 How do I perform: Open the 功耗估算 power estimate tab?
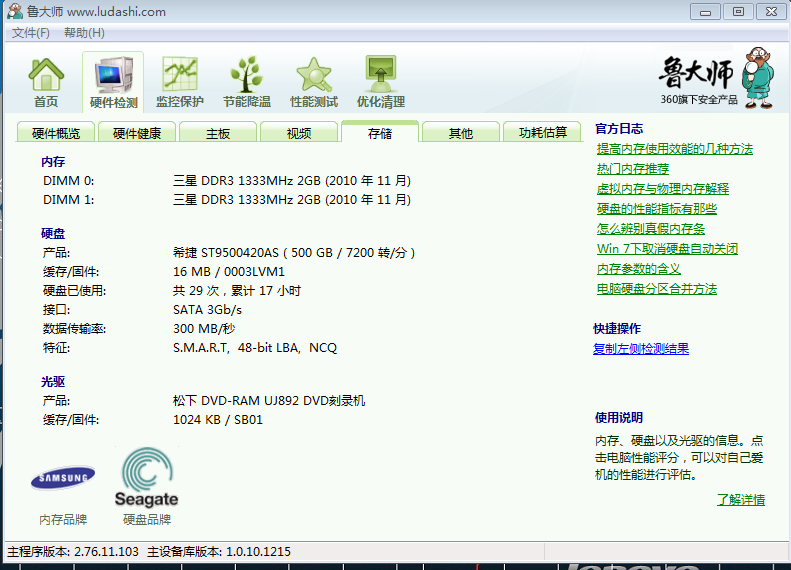point(542,133)
